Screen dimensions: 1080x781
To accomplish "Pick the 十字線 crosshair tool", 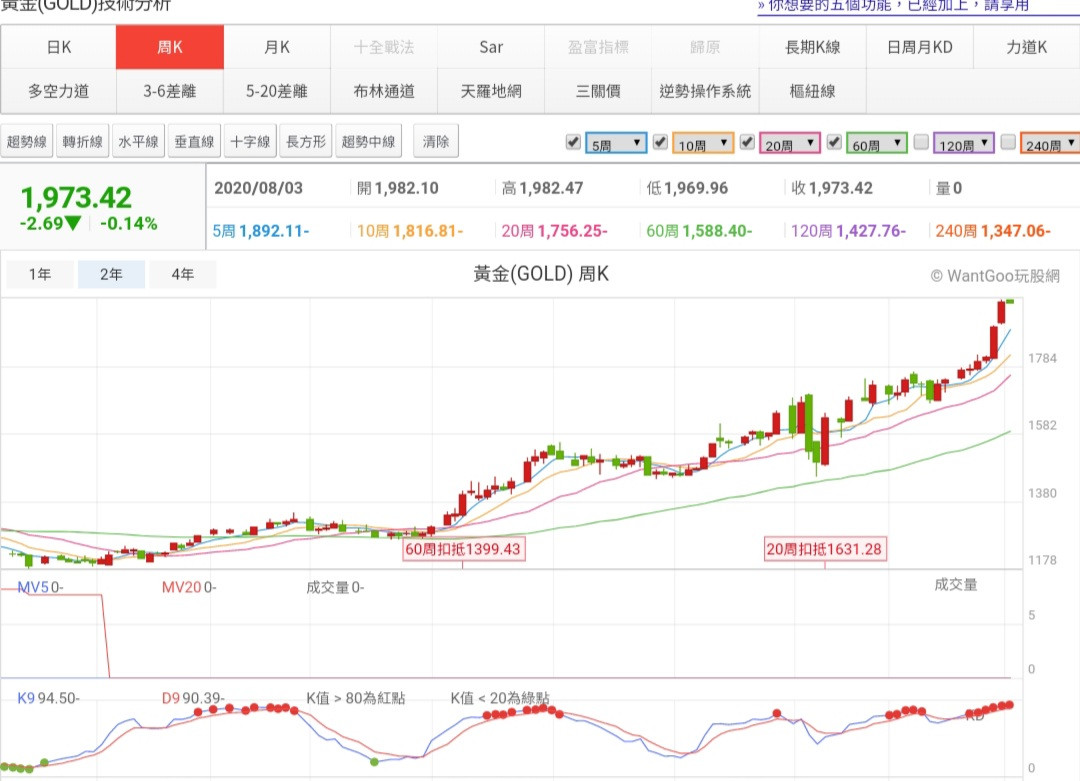I will [250, 142].
